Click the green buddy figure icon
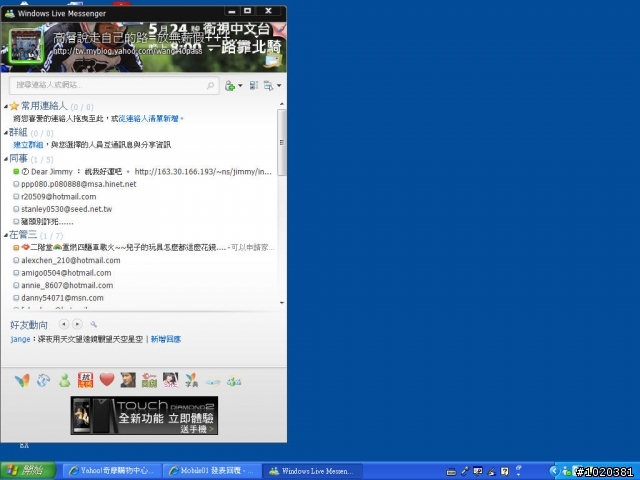Image resolution: width=640 pixels, height=480 pixels. 64,380
